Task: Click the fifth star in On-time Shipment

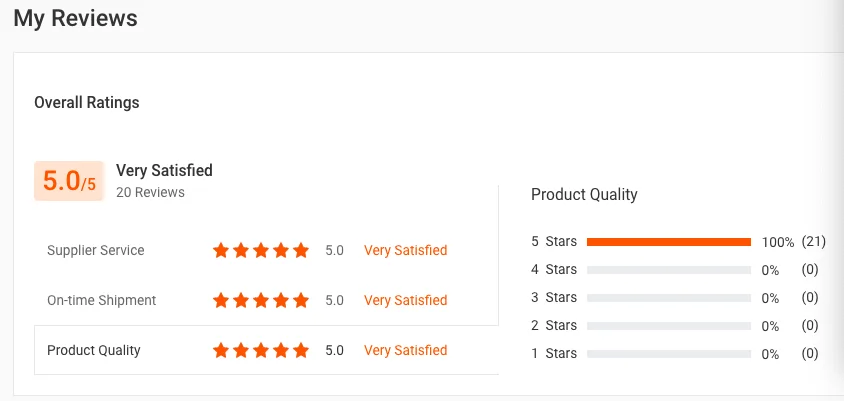Action: pyautogui.click(x=301, y=300)
